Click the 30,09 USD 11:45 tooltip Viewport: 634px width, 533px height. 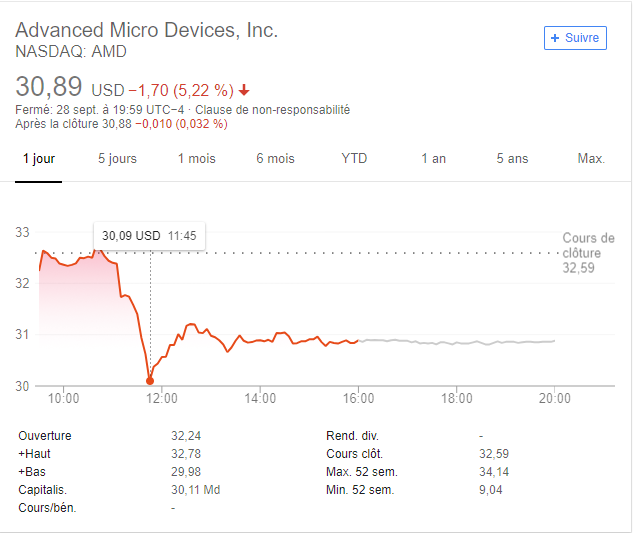(149, 236)
